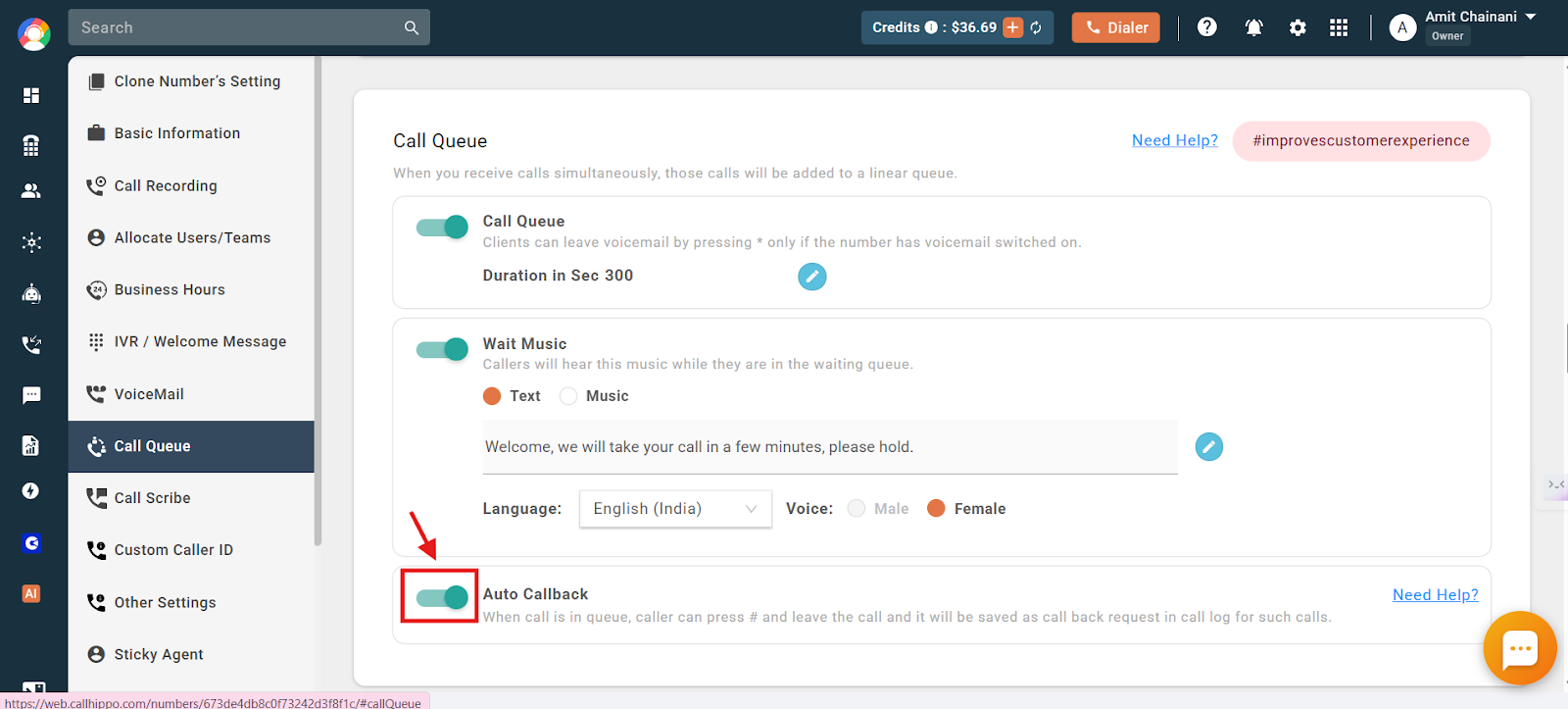This screenshot has height=709, width=1568.
Task: Open notifications bell icon
Action: [x=1253, y=27]
